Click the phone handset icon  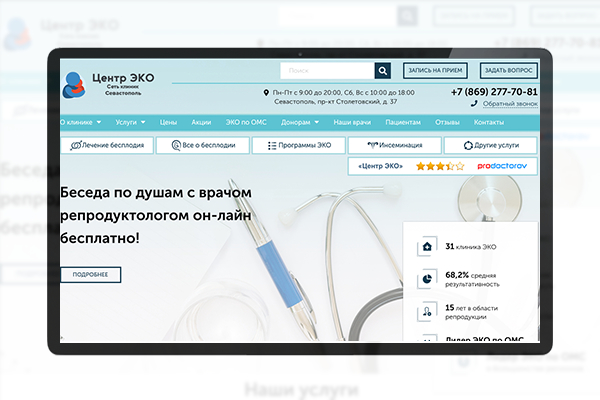(474, 103)
